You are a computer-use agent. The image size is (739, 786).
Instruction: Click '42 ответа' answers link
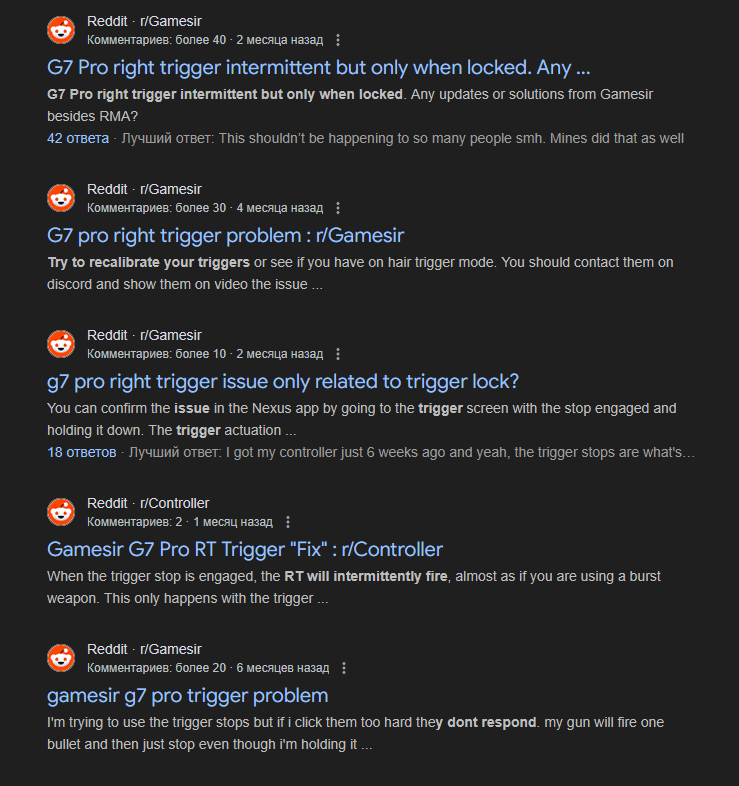[x=78, y=138]
